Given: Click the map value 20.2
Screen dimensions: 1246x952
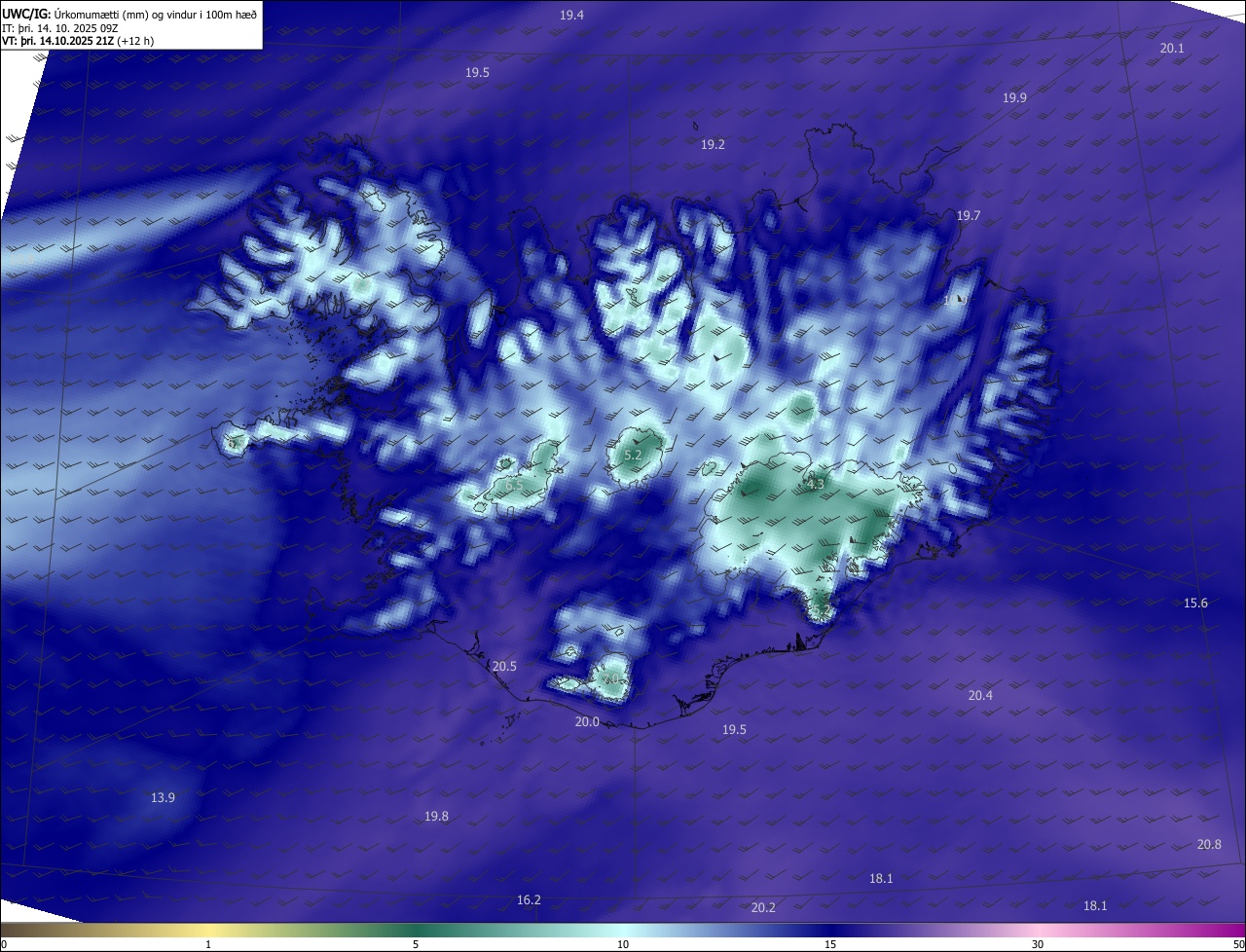Looking at the screenshot, I should (x=763, y=908).
